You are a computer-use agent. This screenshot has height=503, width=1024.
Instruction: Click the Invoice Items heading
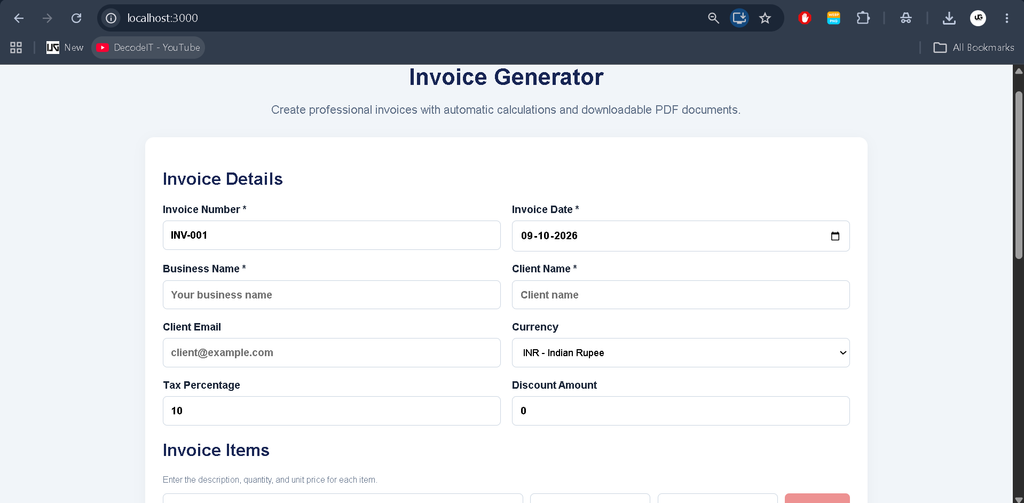216,450
